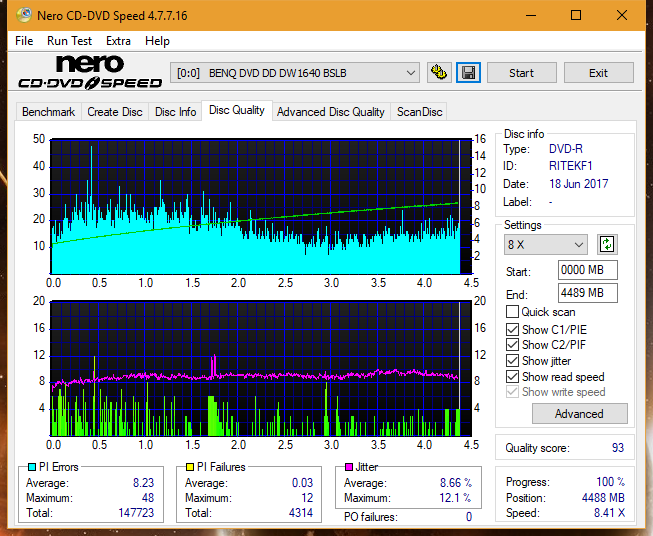Click the disc ID RITEKF1 text

click(x=570, y=166)
